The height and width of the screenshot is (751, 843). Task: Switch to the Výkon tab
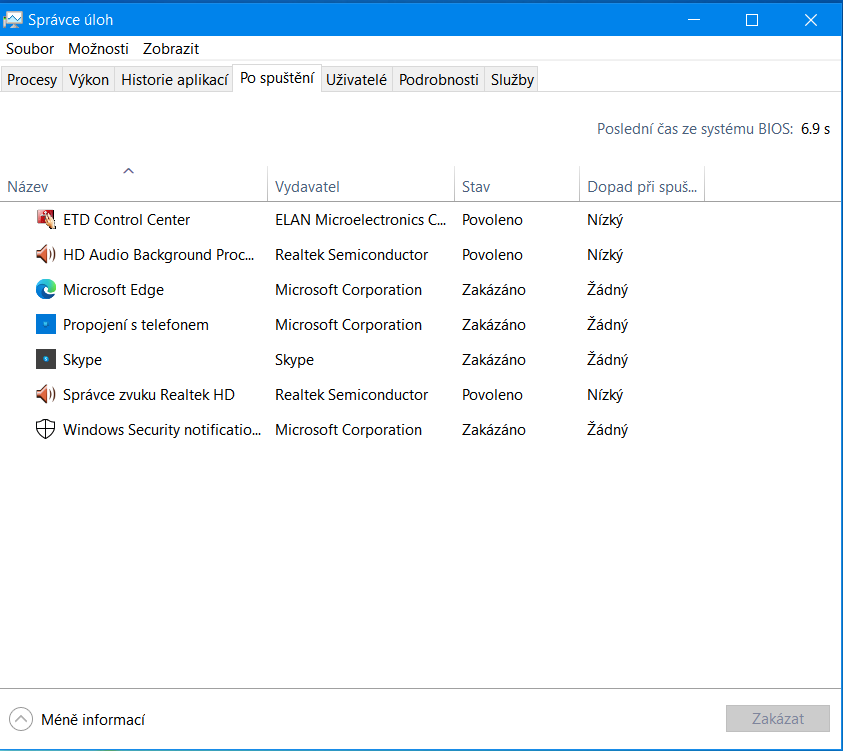click(x=89, y=80)
